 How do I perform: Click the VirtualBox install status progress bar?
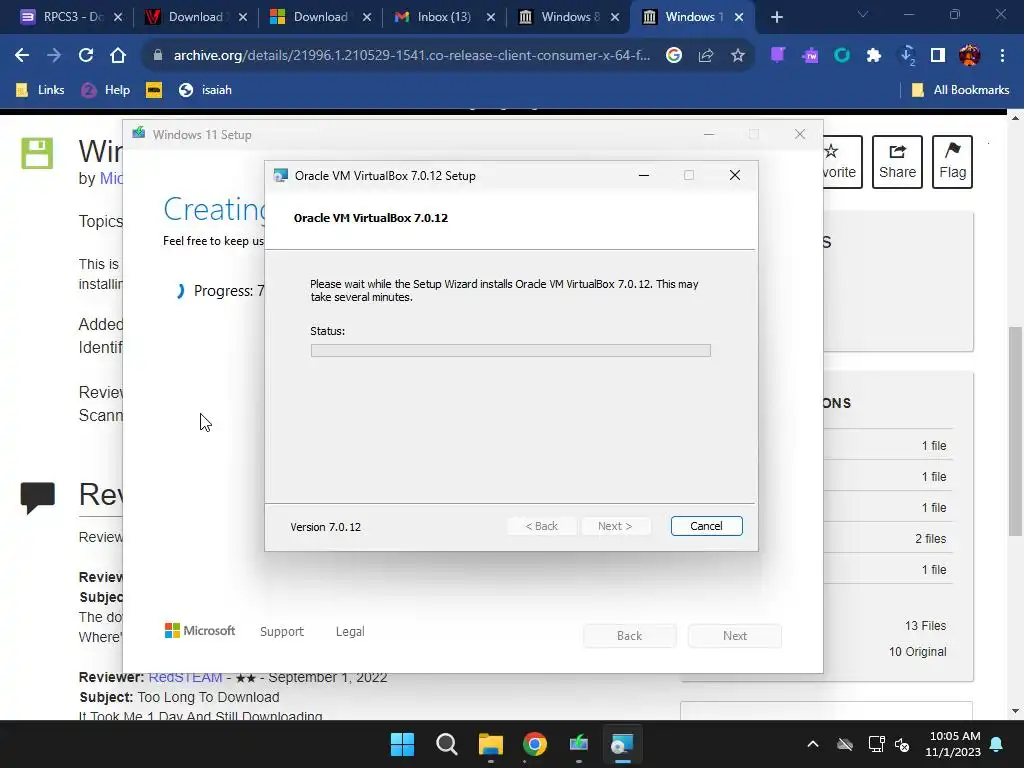point(511,351)
